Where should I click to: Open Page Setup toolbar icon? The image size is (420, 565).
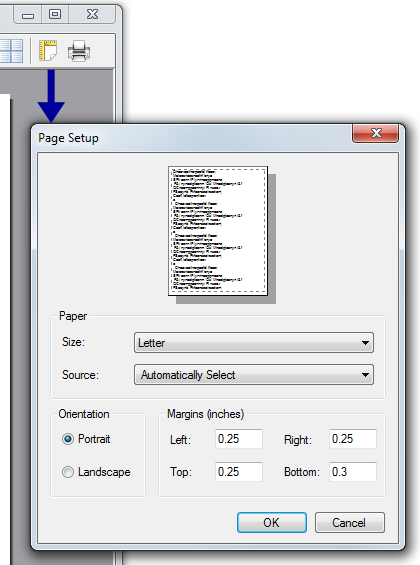coord(48,50)
